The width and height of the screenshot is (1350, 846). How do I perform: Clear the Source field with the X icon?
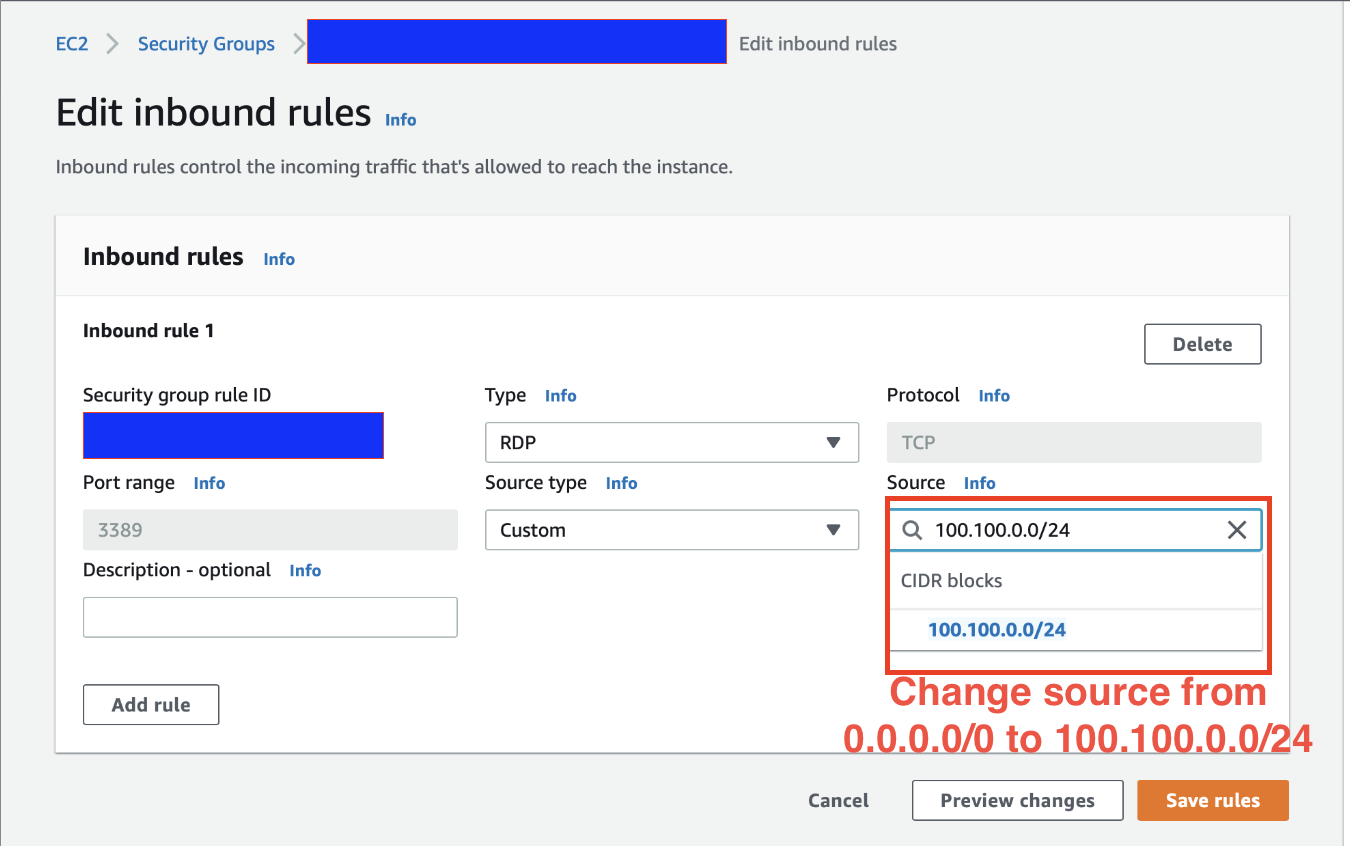[1236, 530]
